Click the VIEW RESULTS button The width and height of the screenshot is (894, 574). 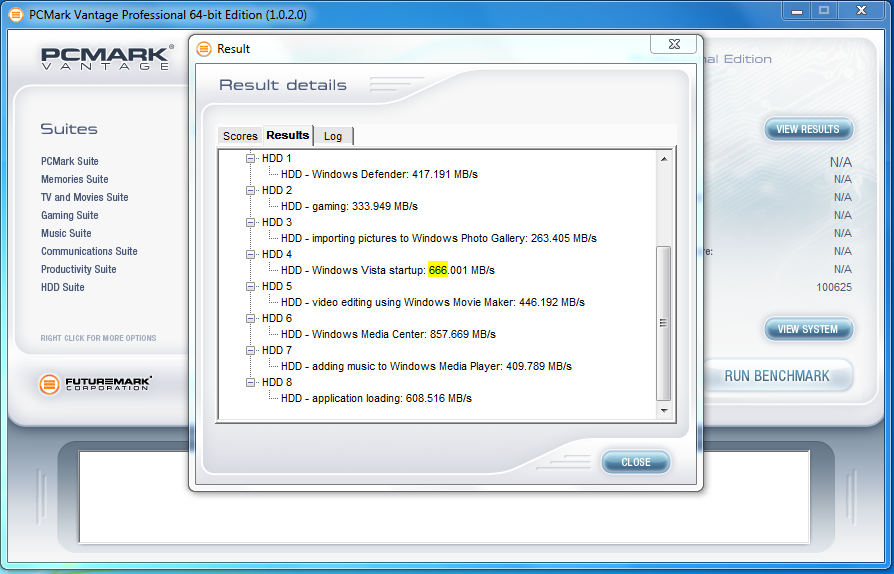pos(808,129)
